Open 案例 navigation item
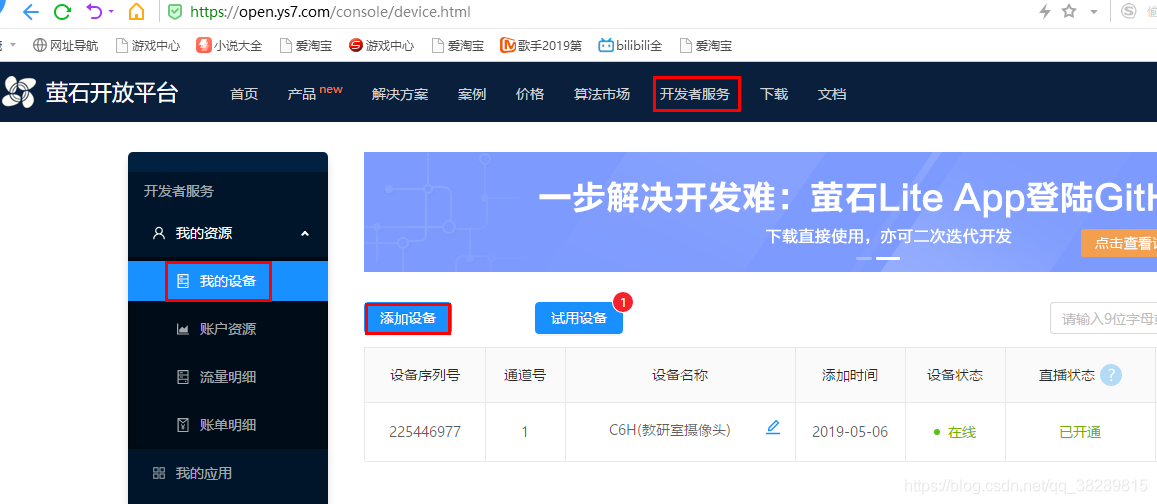This screenshot has width=1157, height=504. [472, 94]
